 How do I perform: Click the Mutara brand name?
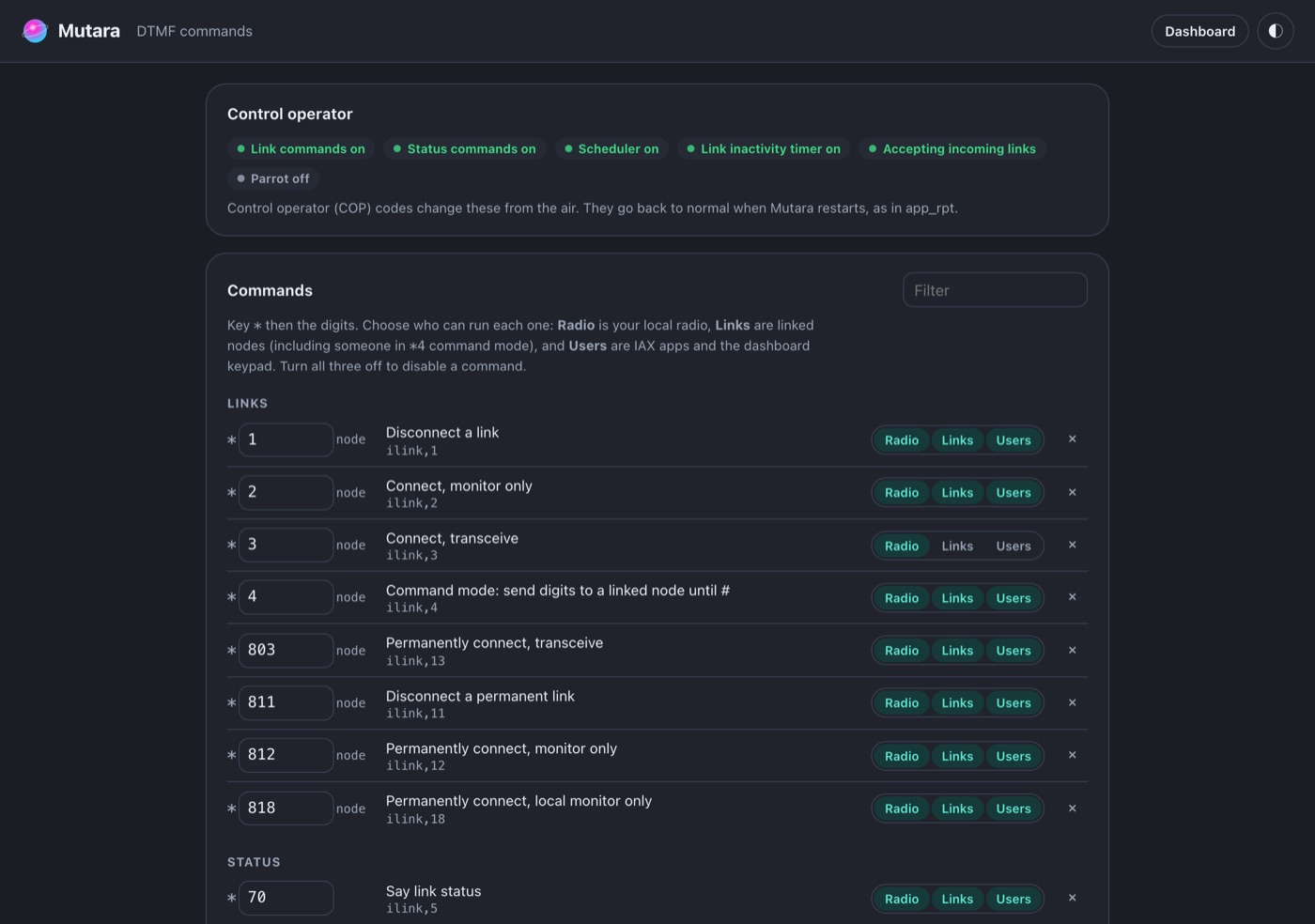click(89, 31)
